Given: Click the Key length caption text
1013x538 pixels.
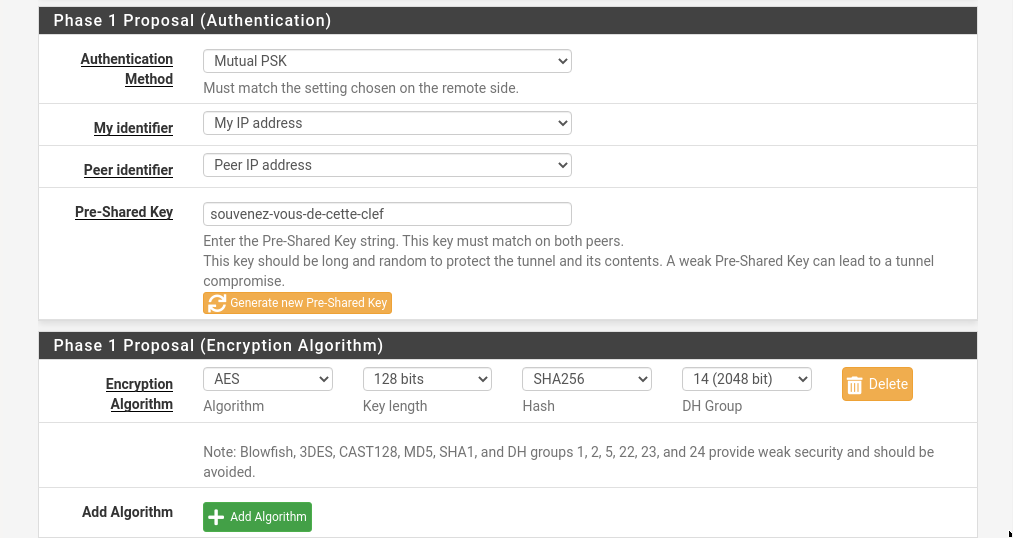Looking at the screenshot, I should (x=395, y=406).
